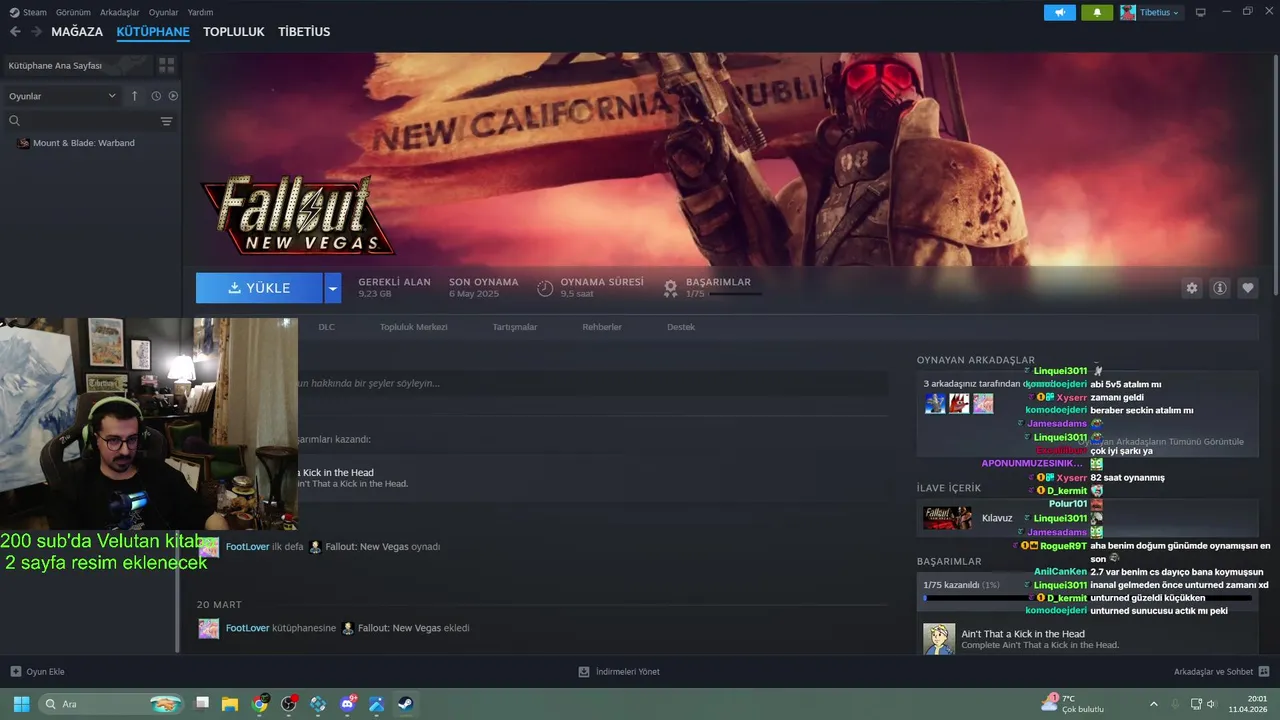Click the oynama süresi clock icon
Screen dimensions: 1280x720
[x=545, y=288]
